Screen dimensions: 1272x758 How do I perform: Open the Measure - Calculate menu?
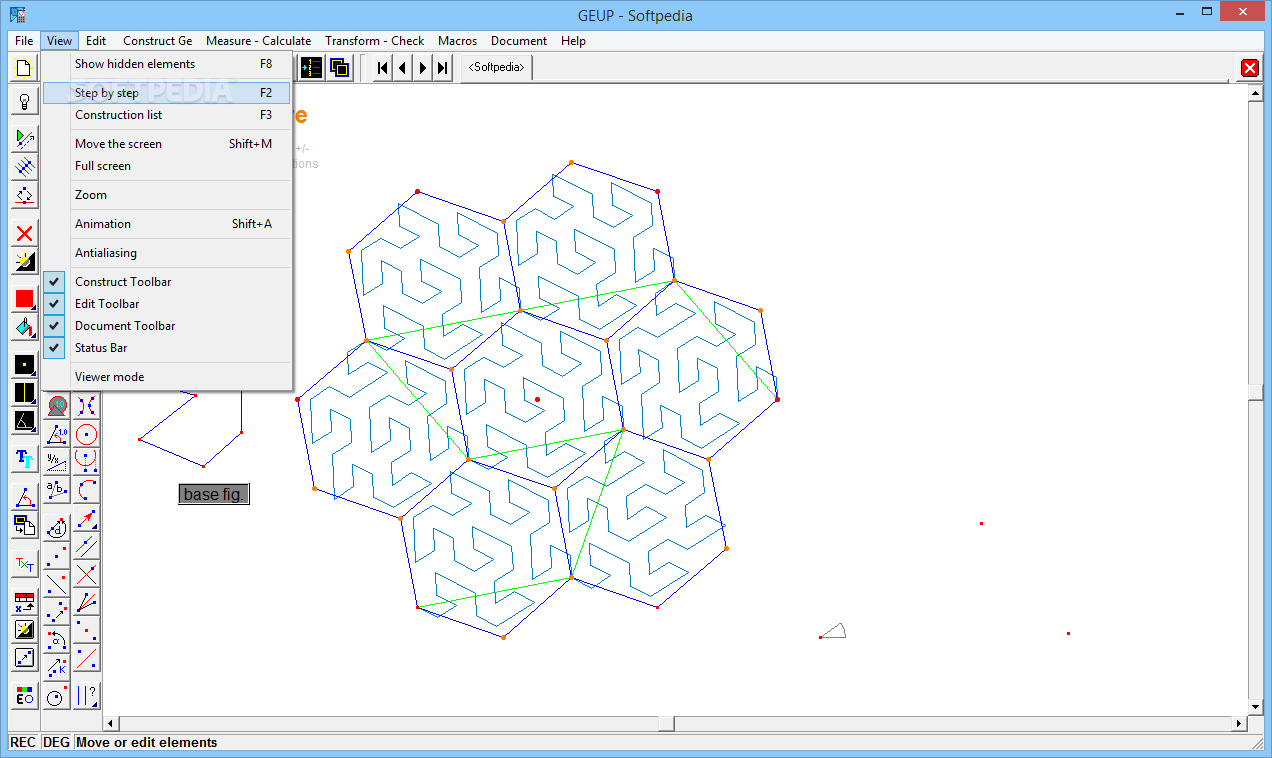(258, 41)
